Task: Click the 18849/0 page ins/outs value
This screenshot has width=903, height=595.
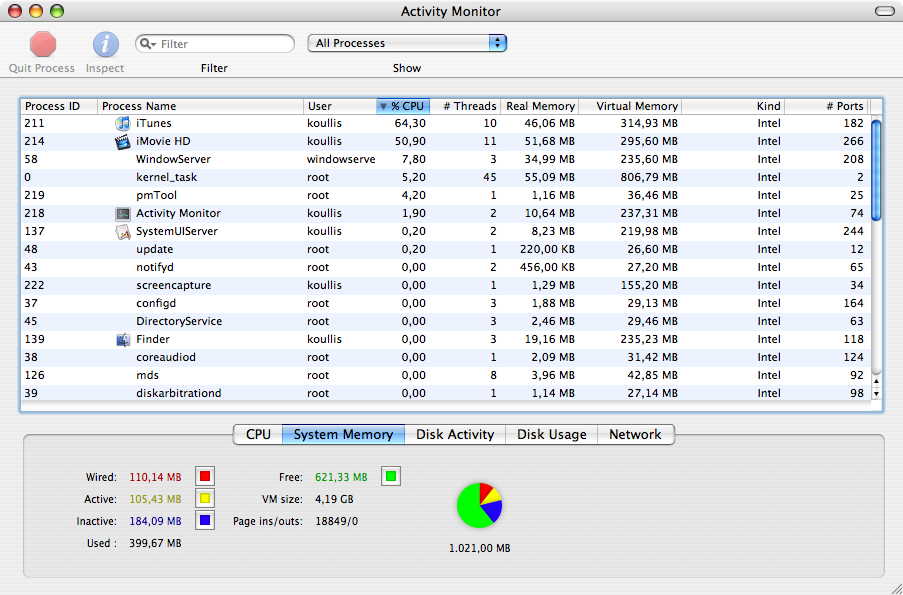Action: click(x=336, y=521)
